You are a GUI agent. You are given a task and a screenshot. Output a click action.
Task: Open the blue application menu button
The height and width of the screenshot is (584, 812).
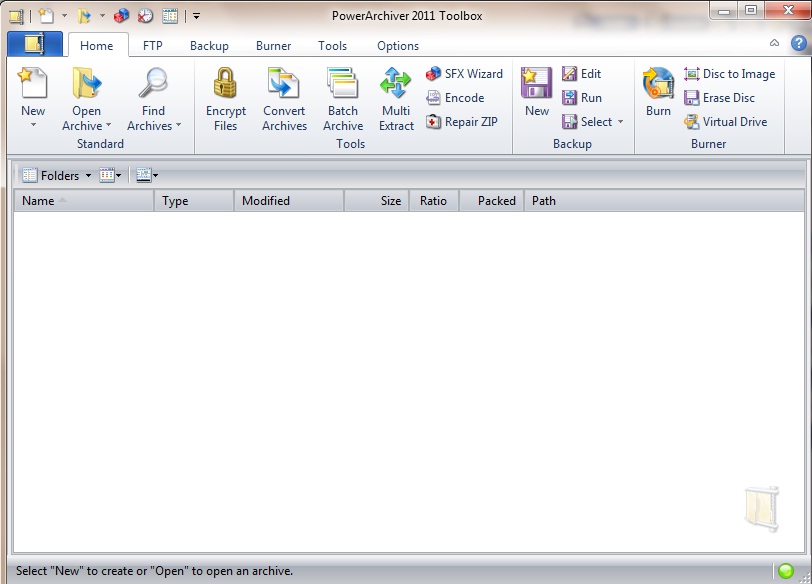tap(35, 44)
